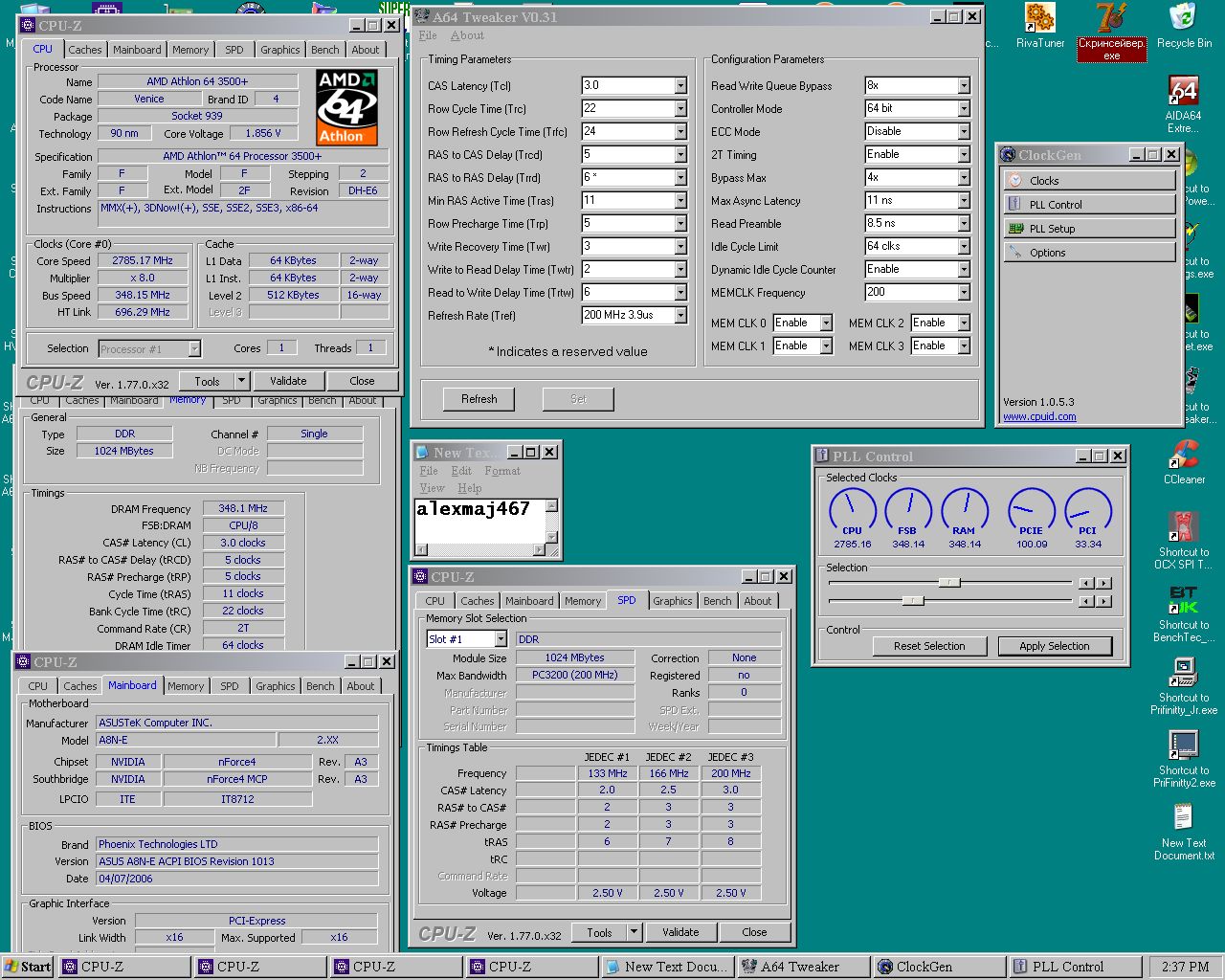This screenshot has width=1225, height=980.
Task: Click the lower selection slider in PLL Control
Action: pos(913,600)
